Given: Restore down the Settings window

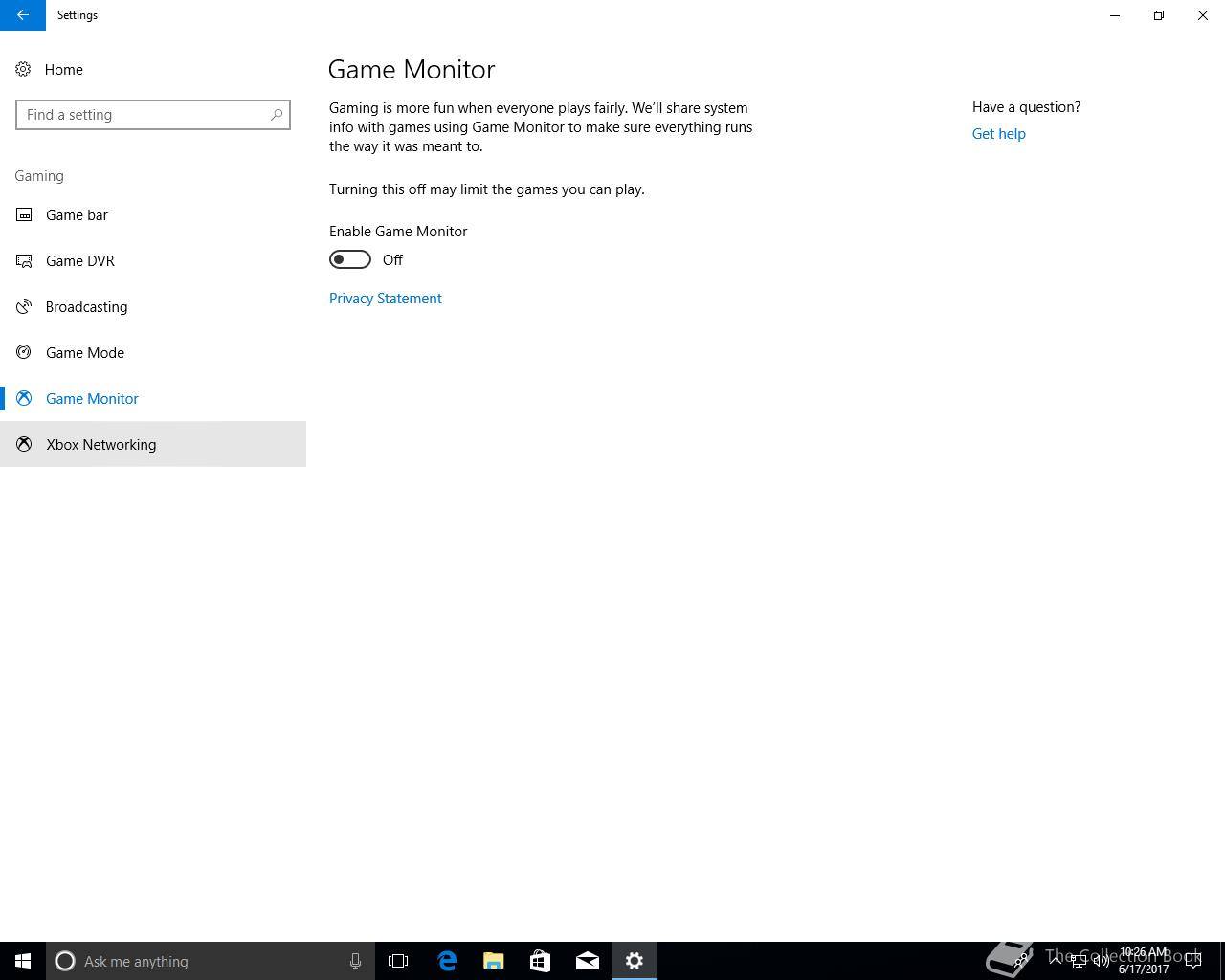Looking at the screenshot, I should tap(1159, 15).
